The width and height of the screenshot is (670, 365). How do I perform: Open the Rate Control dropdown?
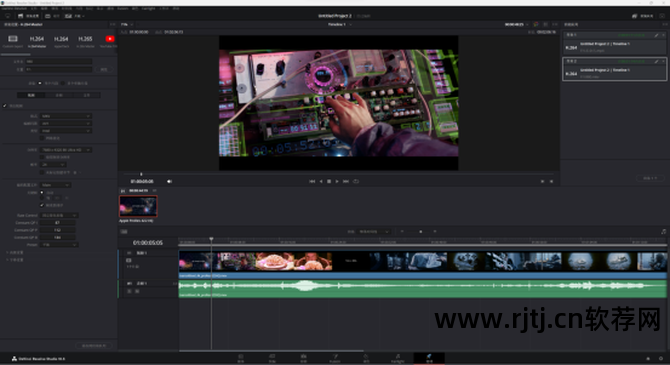point(59,215)
